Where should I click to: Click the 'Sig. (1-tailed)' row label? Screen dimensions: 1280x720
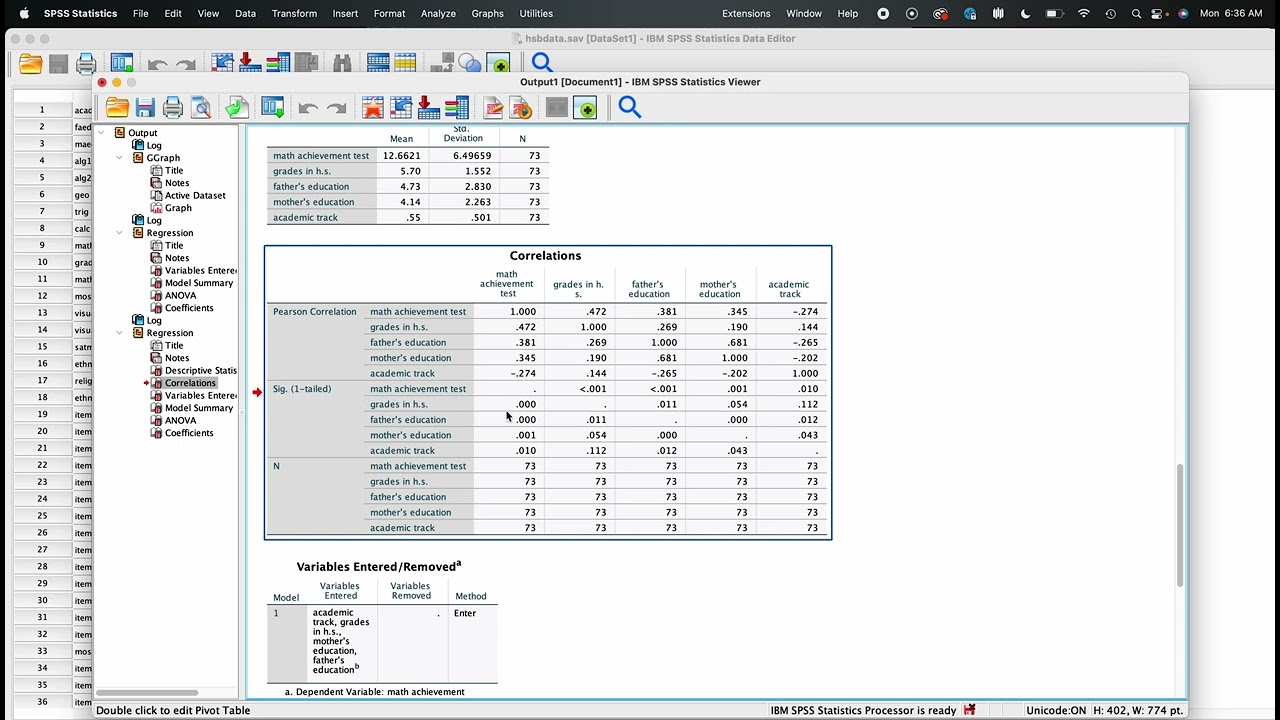point(302,389)
